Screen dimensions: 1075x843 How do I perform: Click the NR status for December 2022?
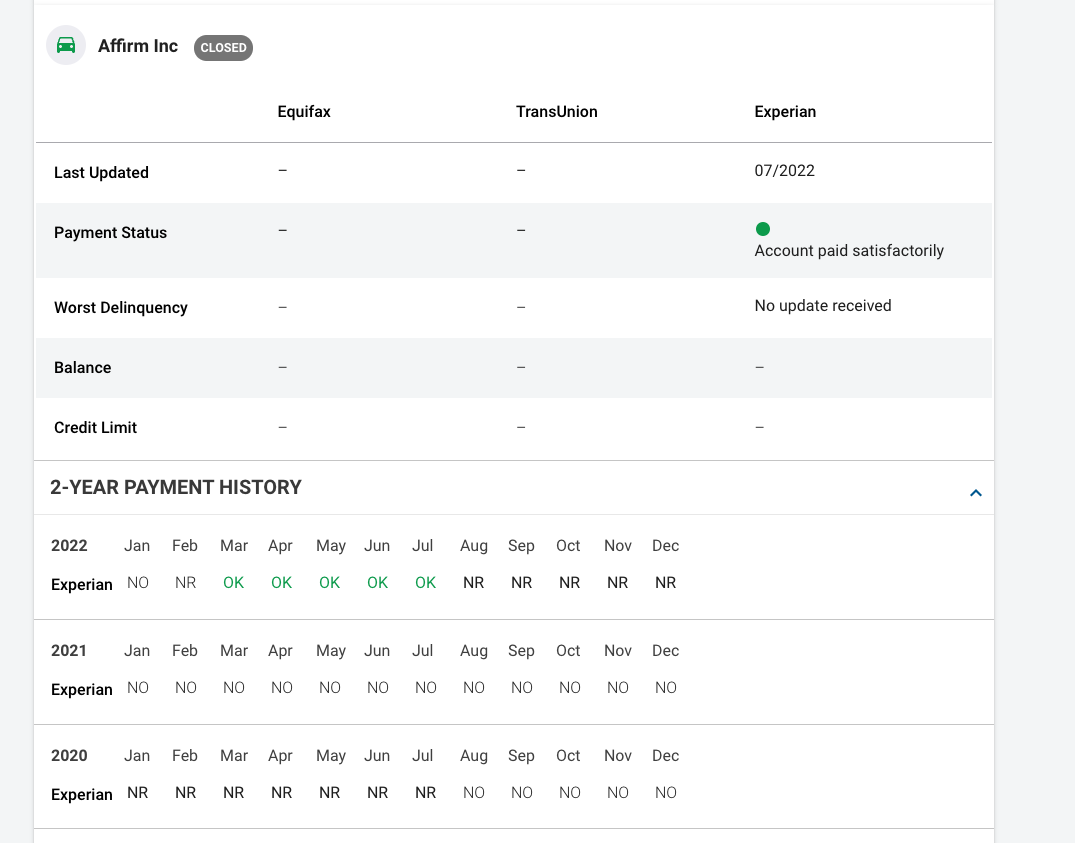[665, 583]
